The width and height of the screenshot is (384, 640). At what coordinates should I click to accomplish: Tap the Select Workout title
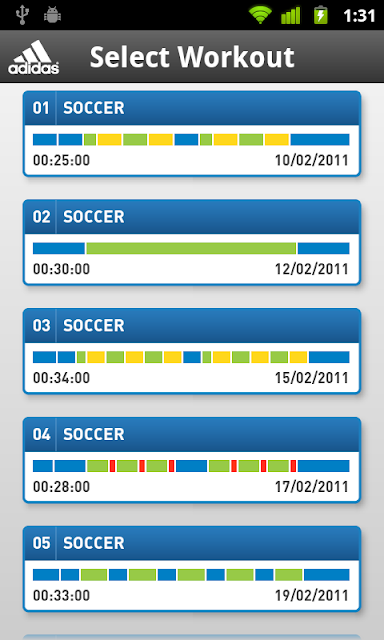click(x=192, y=57)
